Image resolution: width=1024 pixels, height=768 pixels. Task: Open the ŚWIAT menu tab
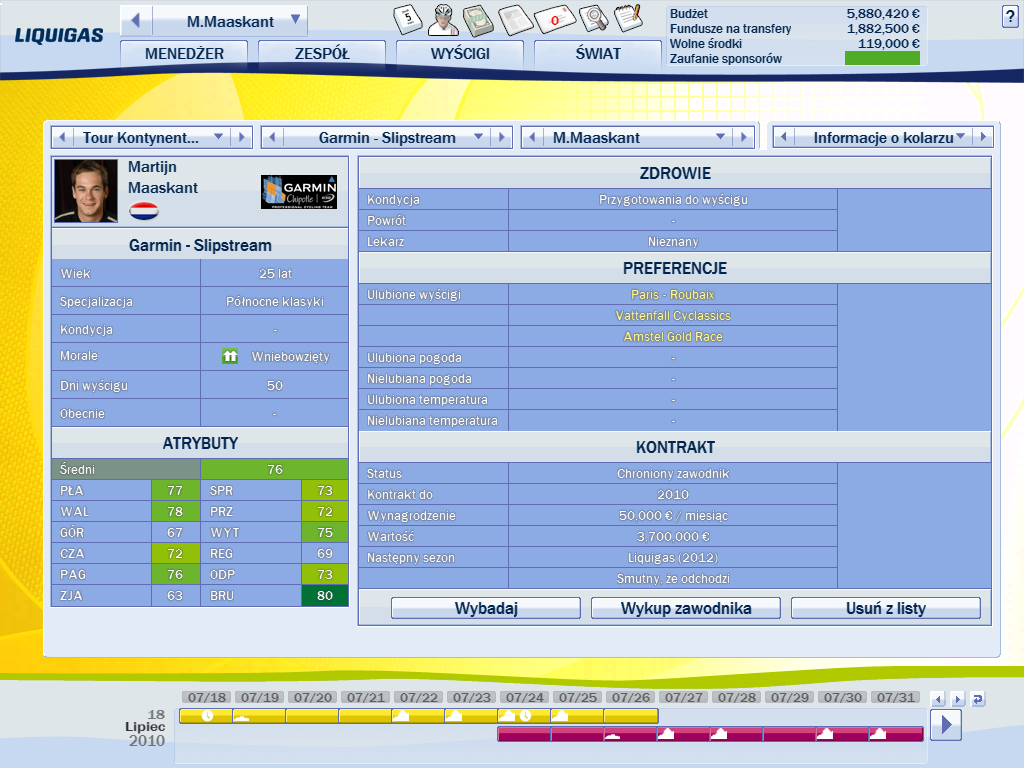pyautogui.click(x=598, y=54)
